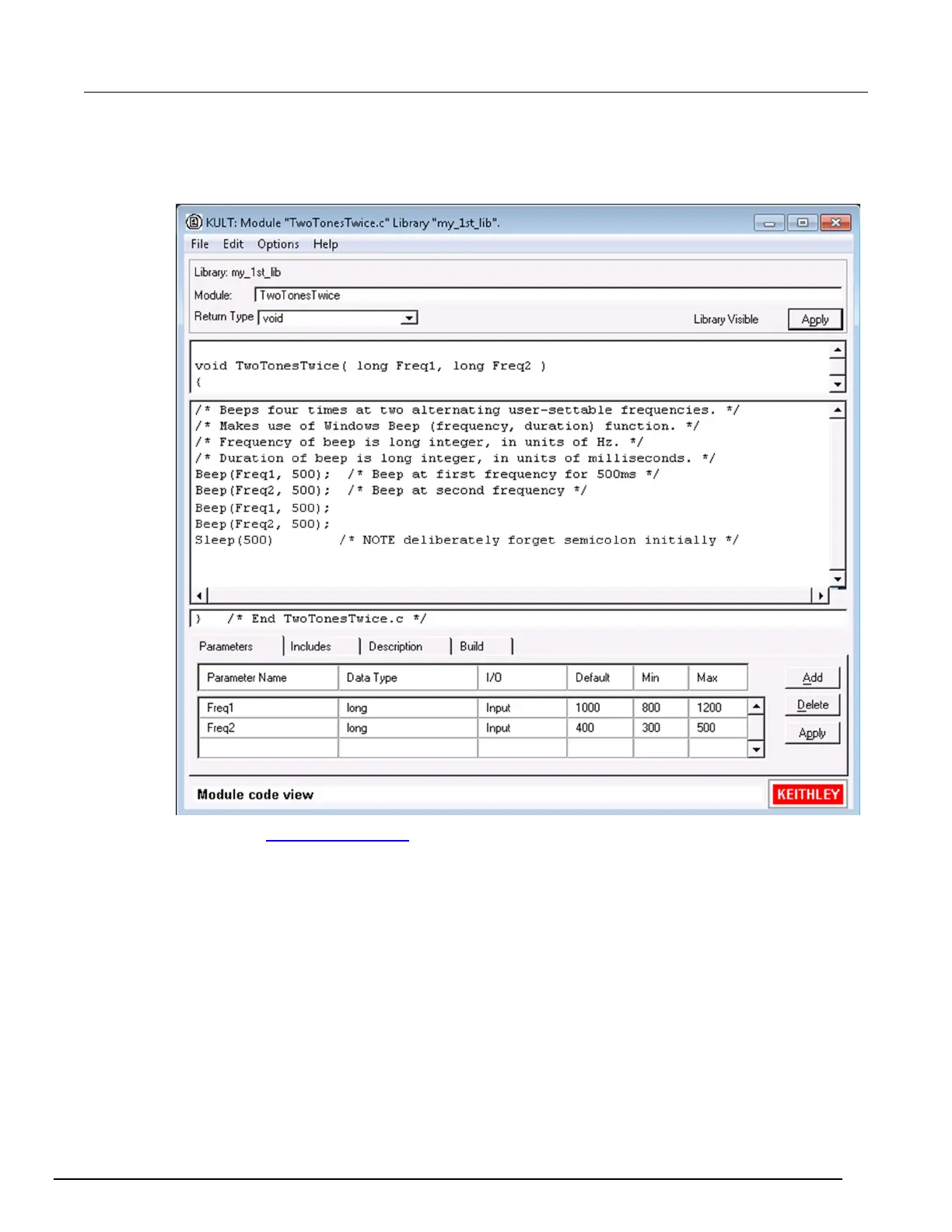
Task: Click Freq2 min value 300
Action: click(660, 728)
